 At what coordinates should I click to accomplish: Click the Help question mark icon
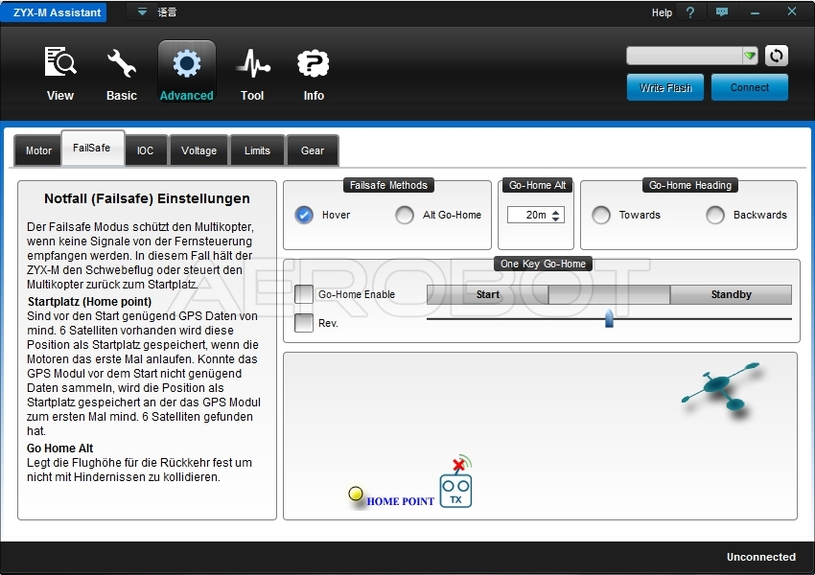pyautogui.click(x=690, y=12)
